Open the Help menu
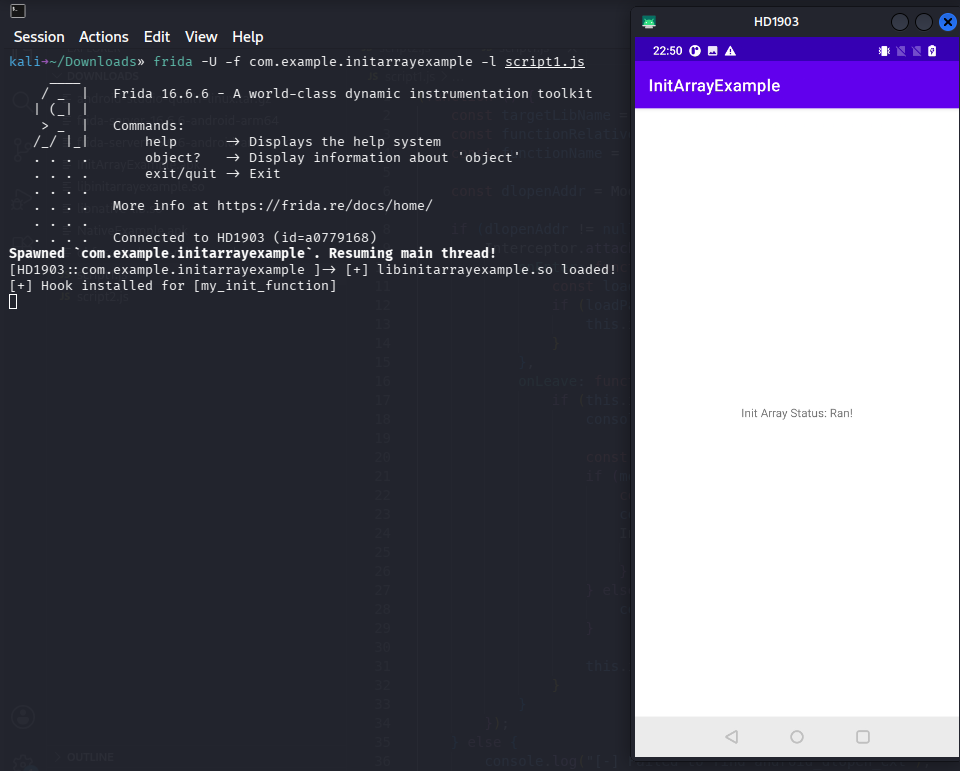 247,37
